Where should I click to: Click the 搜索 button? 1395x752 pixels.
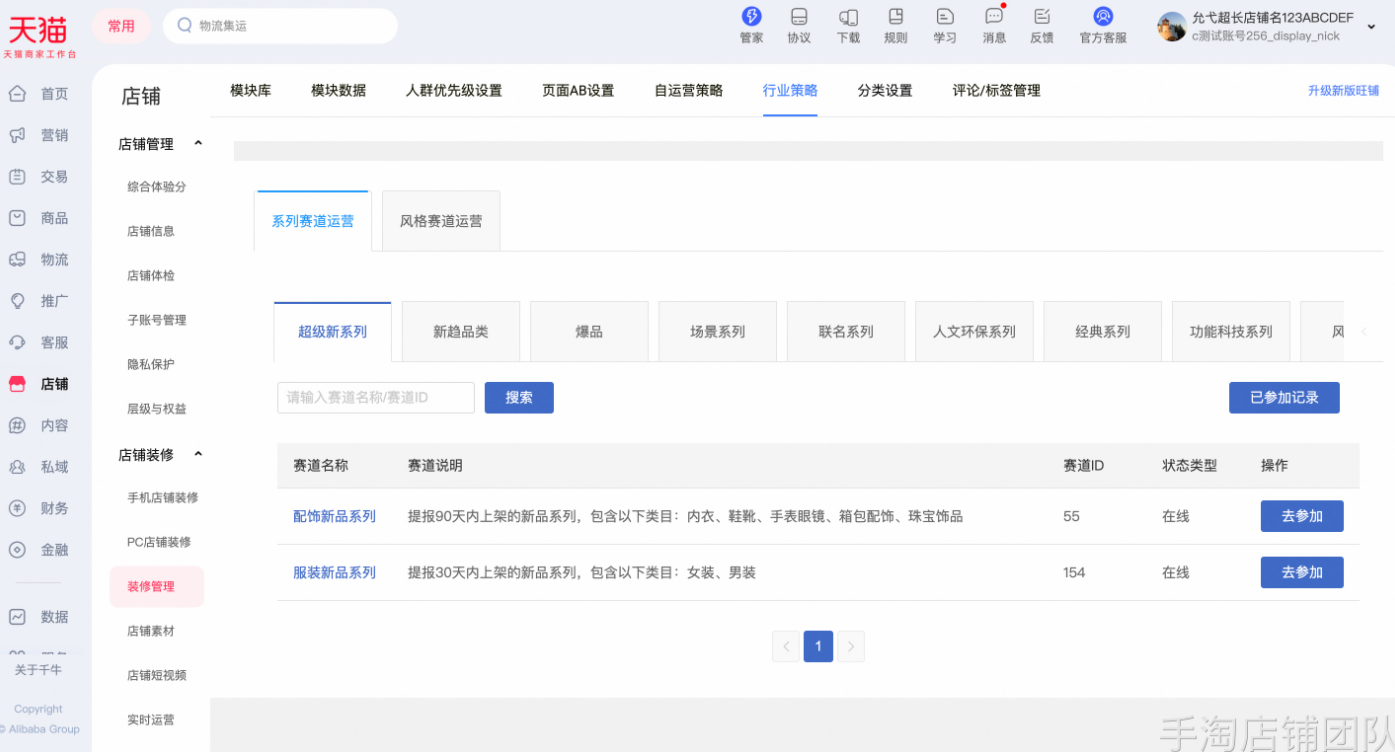click(x=519, y=397)
